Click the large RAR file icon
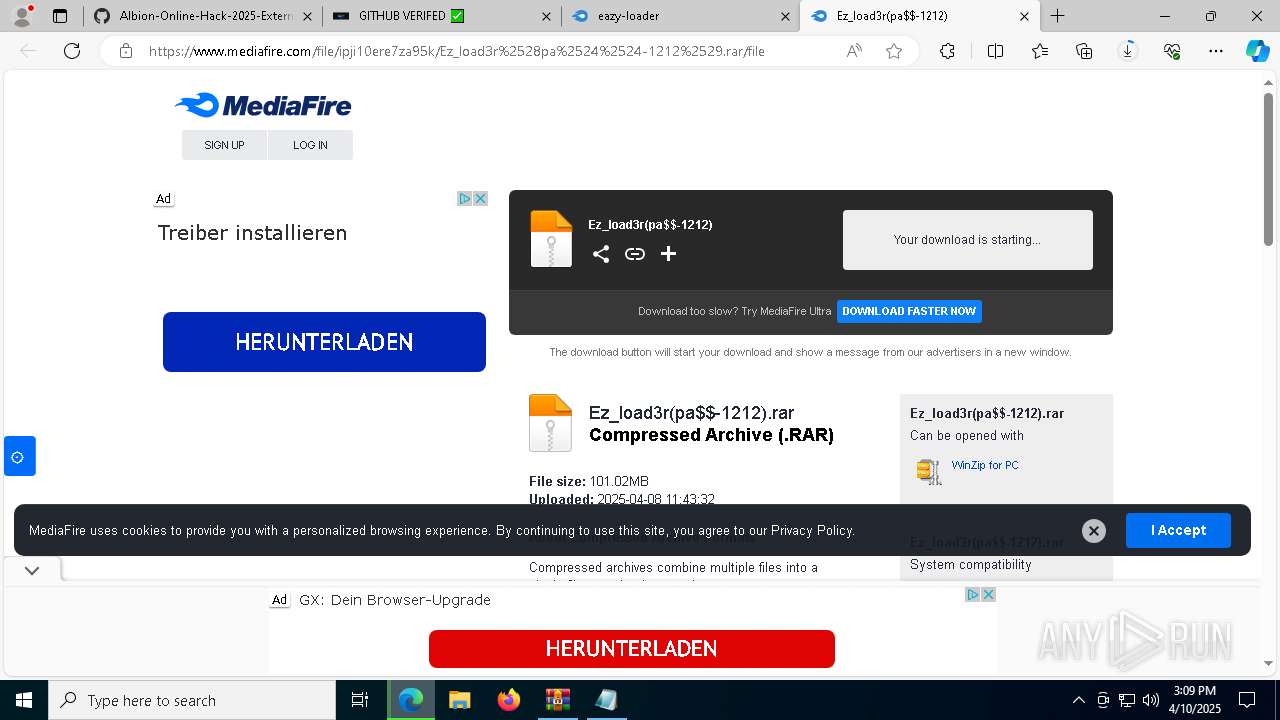 (550, 423)
